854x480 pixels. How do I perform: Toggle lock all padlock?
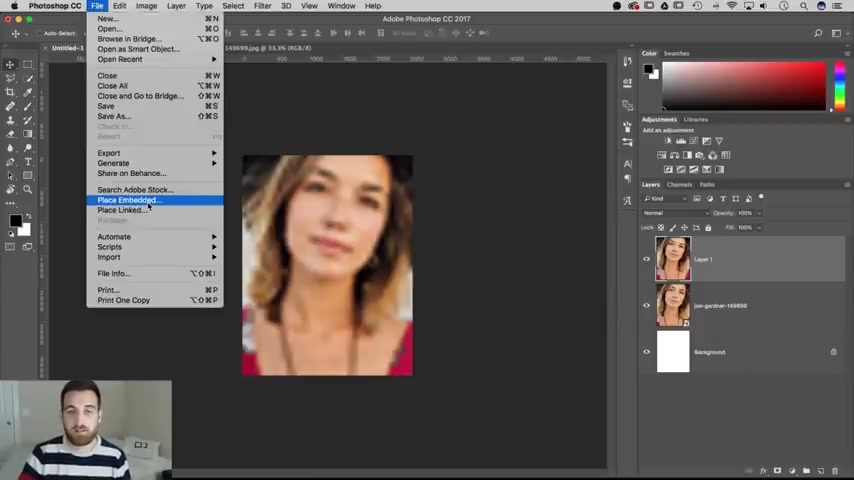pos(708,228)
